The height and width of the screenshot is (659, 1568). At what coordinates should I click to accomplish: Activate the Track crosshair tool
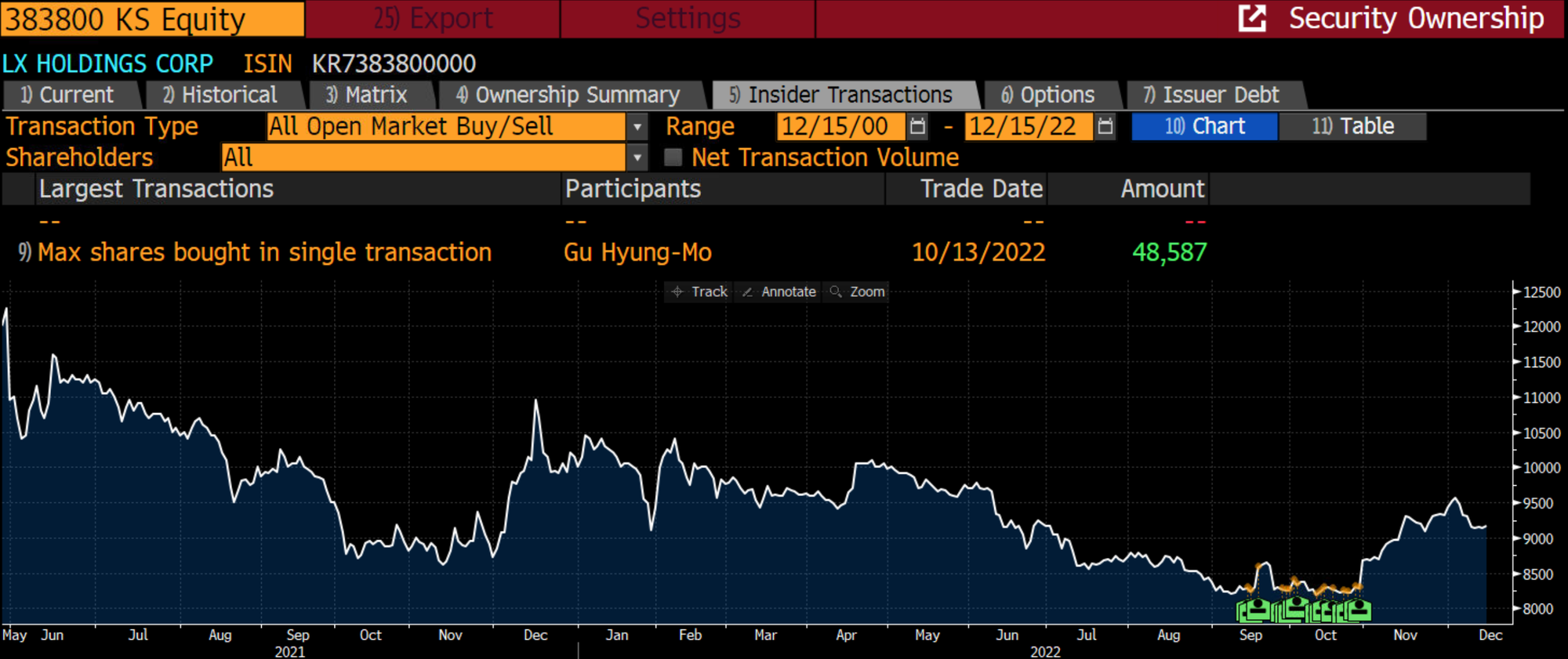(699, 291)
